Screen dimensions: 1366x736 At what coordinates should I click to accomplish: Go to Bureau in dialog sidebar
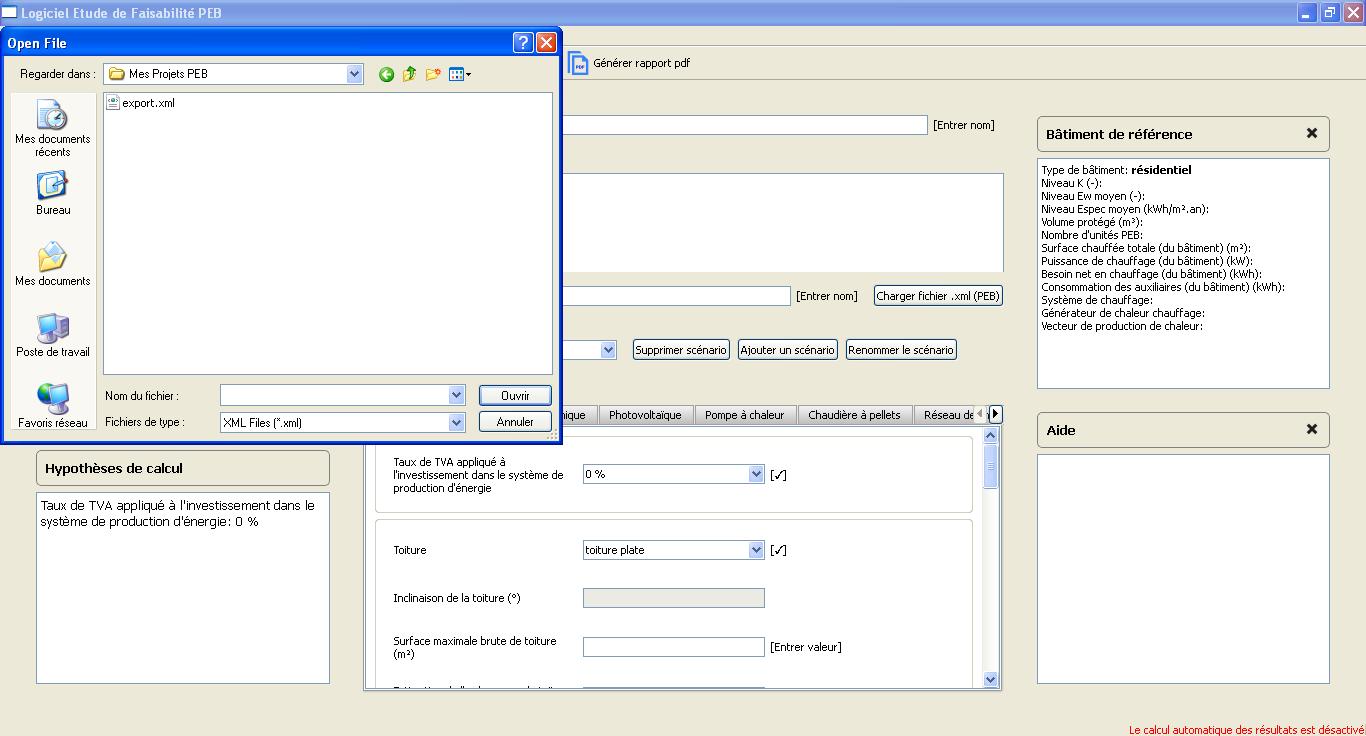pyautogui.click(x=52, y=194)
